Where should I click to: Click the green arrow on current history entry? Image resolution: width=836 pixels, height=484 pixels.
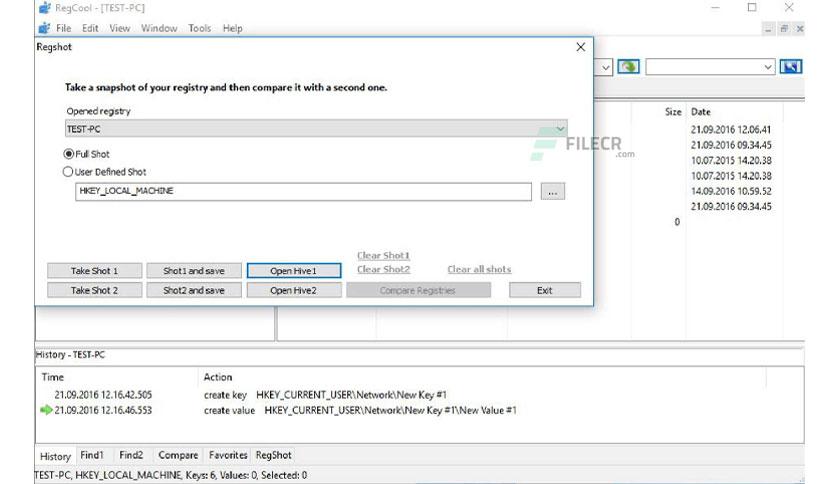click(x=46, y=410)
